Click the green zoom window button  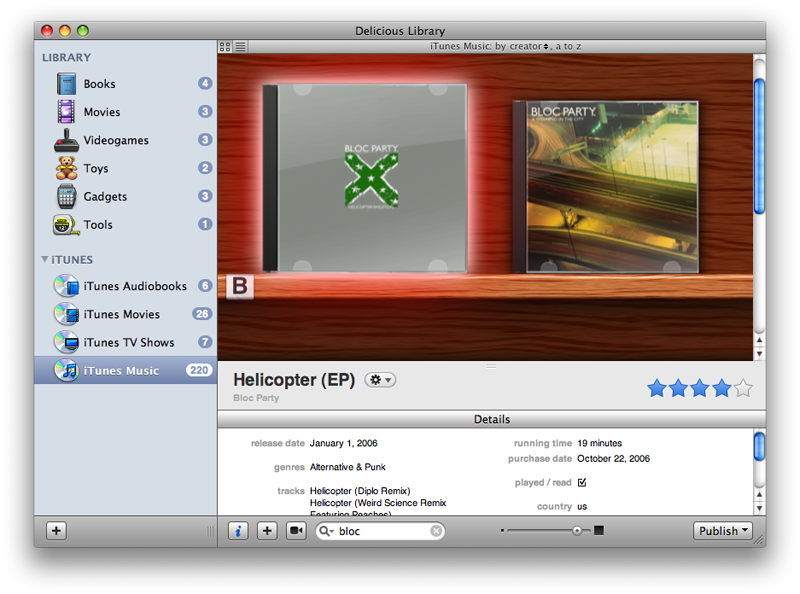(83, 31)
